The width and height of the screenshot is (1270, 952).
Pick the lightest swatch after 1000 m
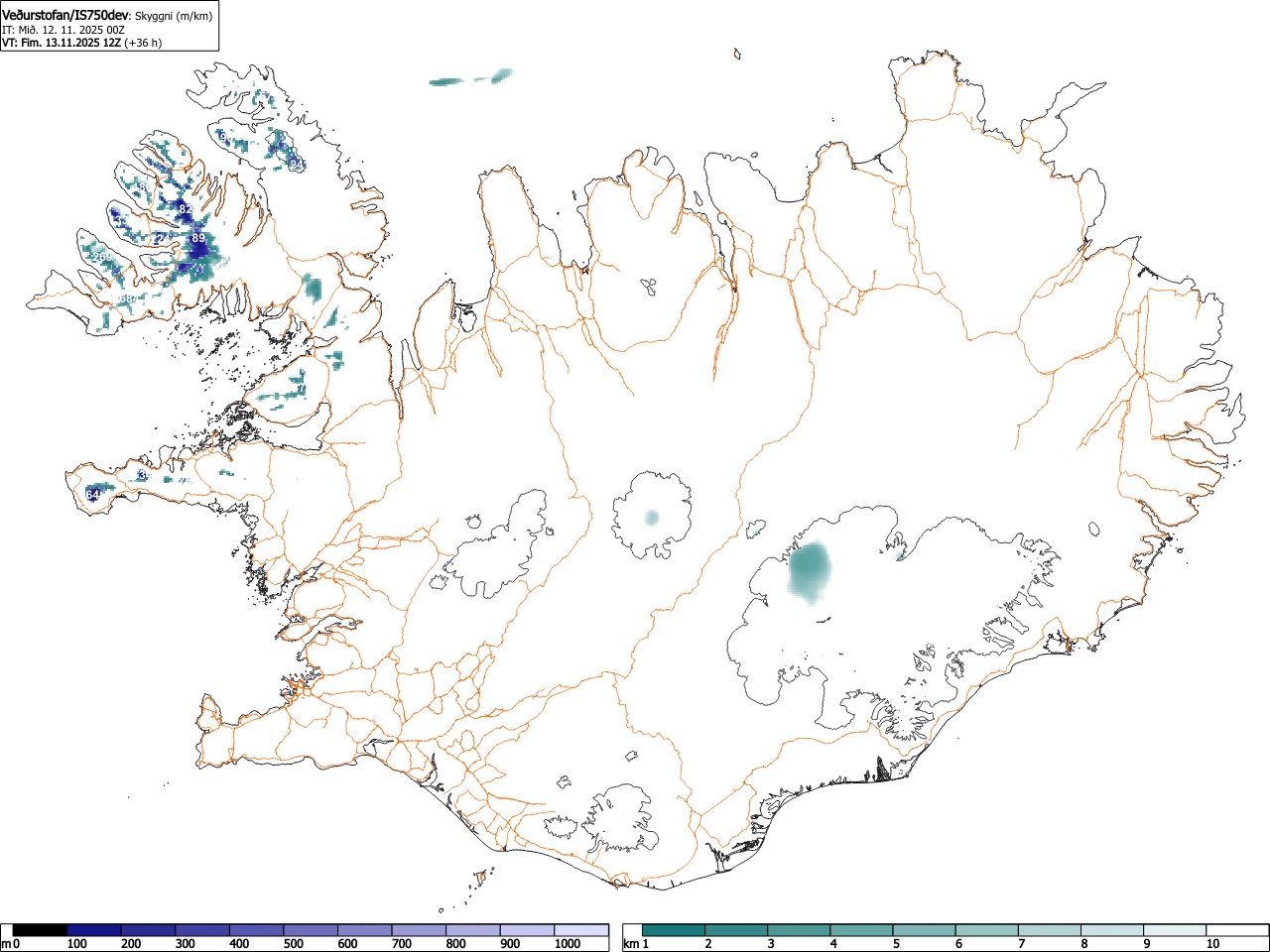coord(581,930)
